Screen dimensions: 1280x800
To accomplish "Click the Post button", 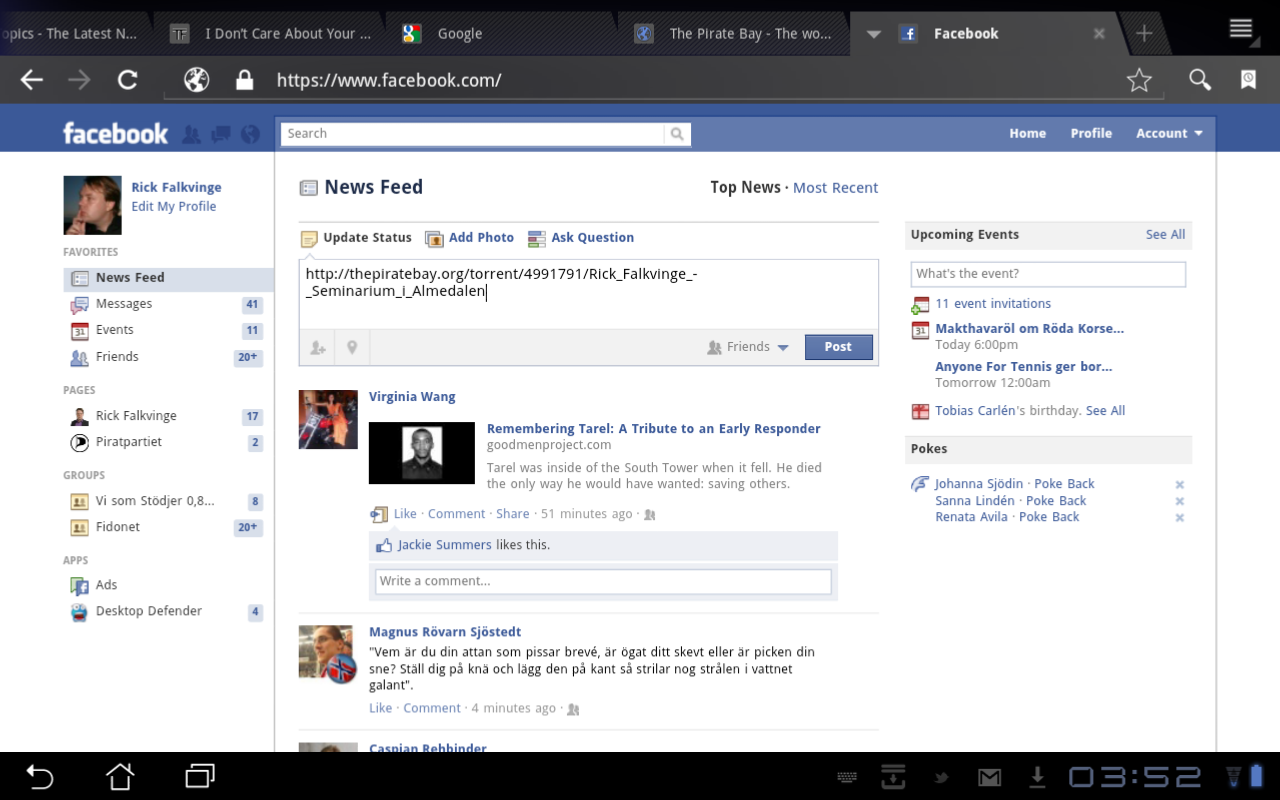I will pyautogui.click(x=838, y=347).
